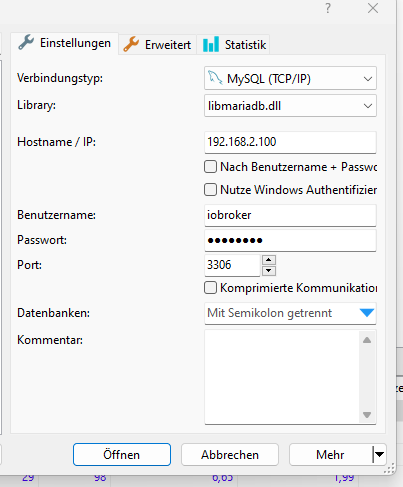
Task: Switch to the Statistik tab
Action: (233, 45)
